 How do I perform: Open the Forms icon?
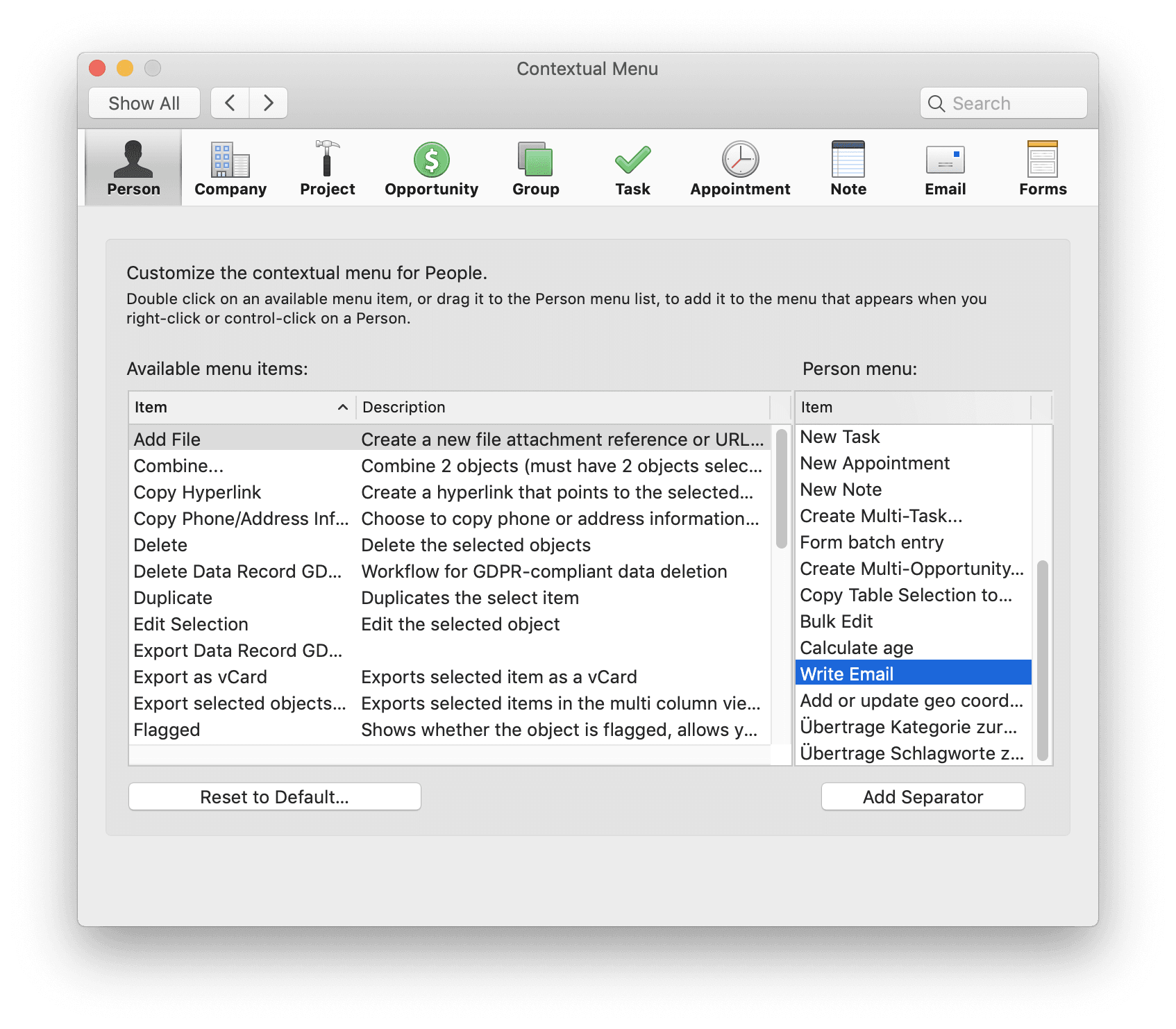pos(1043,167)
